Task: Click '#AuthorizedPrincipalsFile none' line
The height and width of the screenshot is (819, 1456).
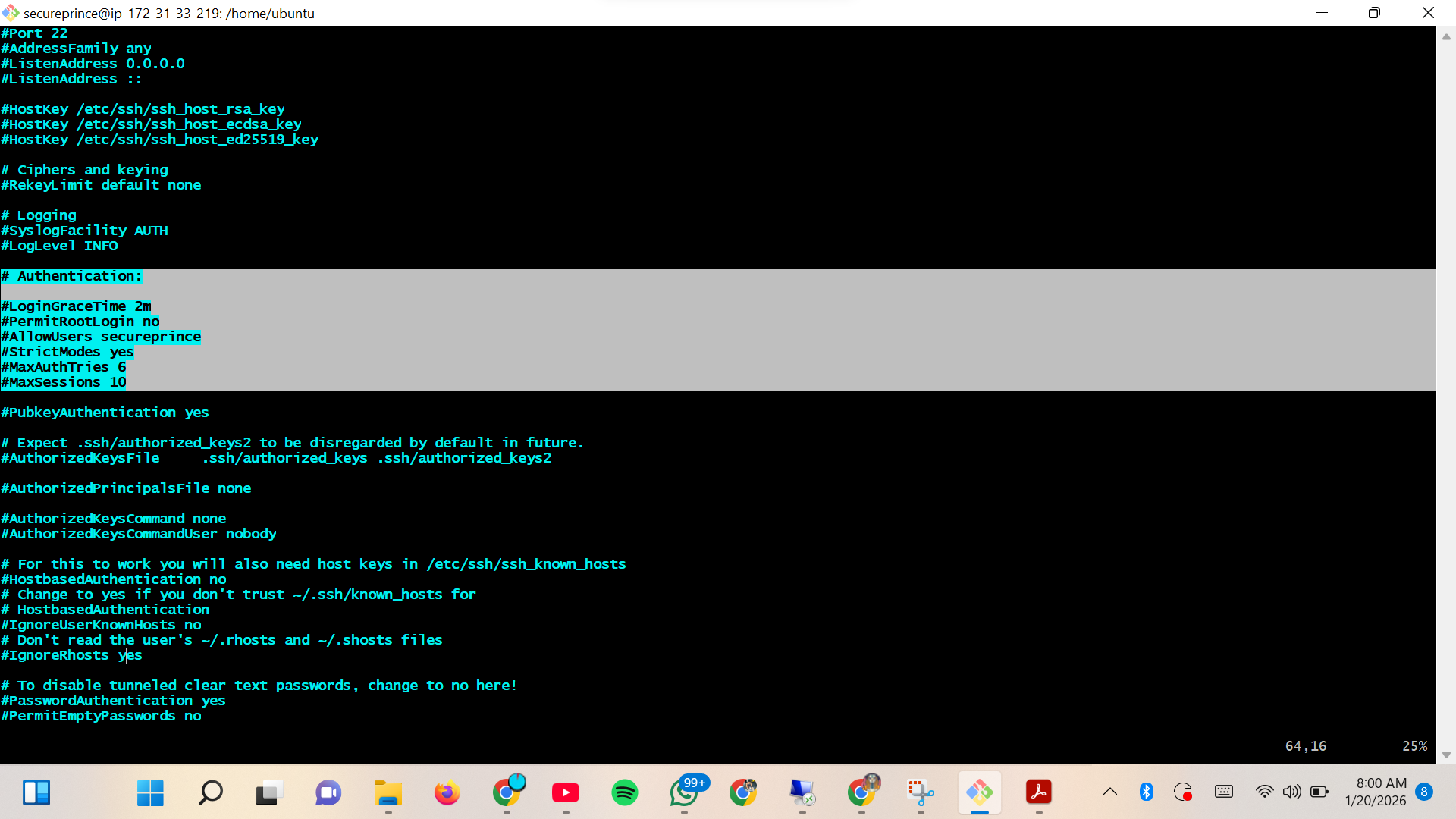Action: pyautogui.click(x=127, y=488)
